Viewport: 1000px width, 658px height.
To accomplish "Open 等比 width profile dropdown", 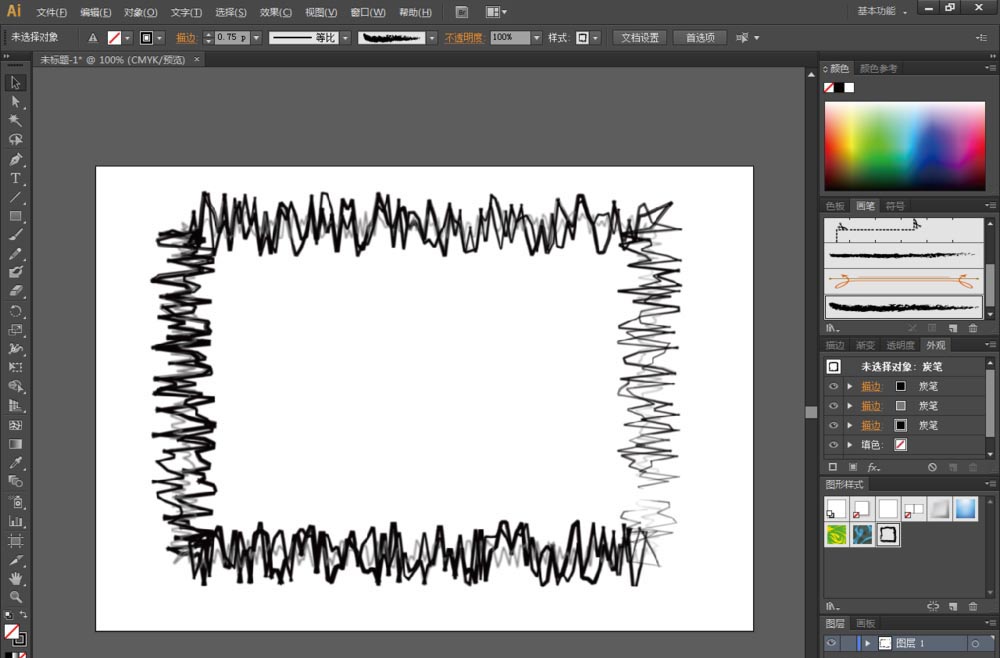I will point(345,38).
